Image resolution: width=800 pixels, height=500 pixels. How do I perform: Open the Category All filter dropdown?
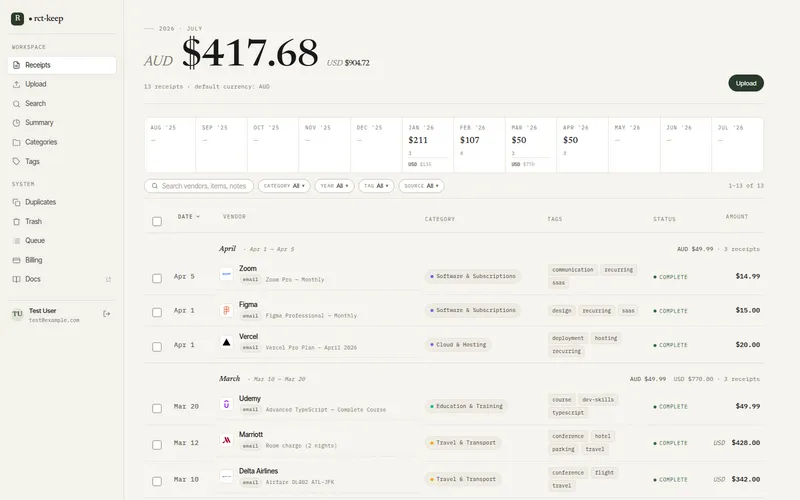(284, 186)
